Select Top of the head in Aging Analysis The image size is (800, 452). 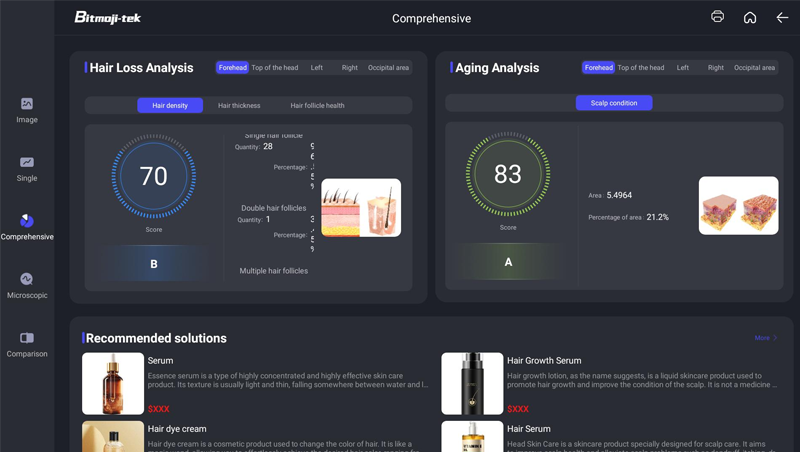[x=641, y=67]
